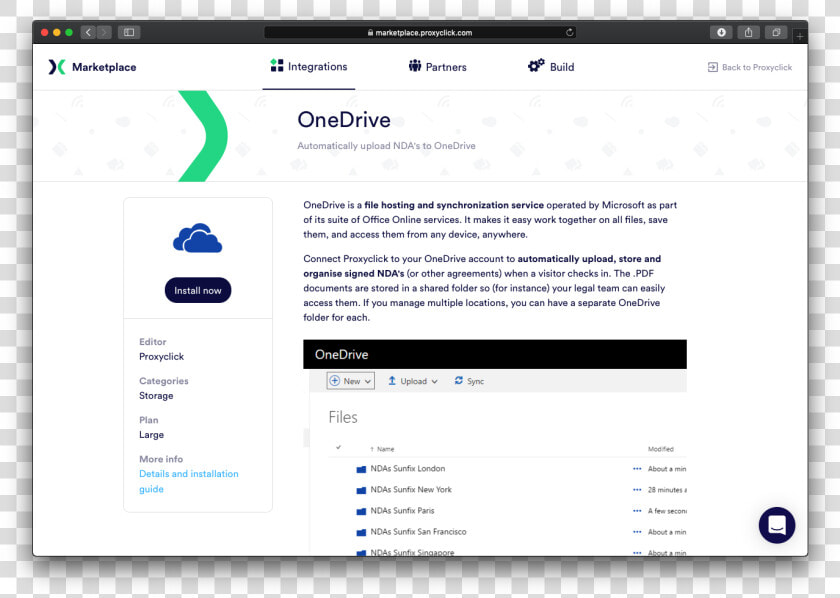
Task: Click the Safari share icon
Action: pos(748,32)
